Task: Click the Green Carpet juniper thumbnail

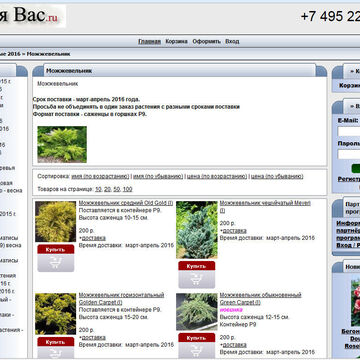Action: tap(197, 312)
